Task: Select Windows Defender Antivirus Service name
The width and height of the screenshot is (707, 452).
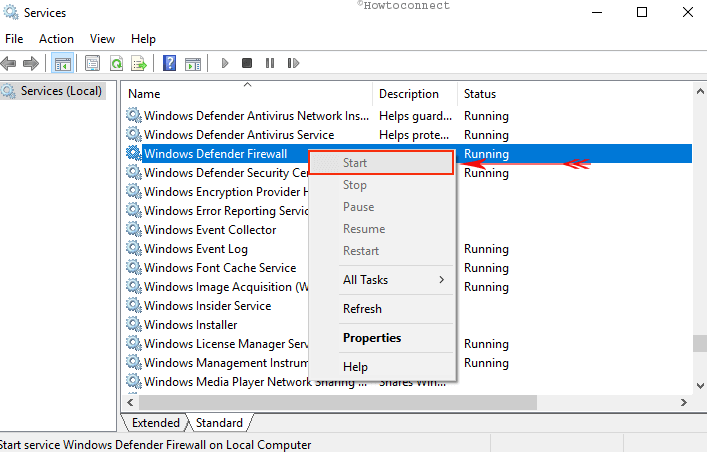Action: (x=239, y=135)
